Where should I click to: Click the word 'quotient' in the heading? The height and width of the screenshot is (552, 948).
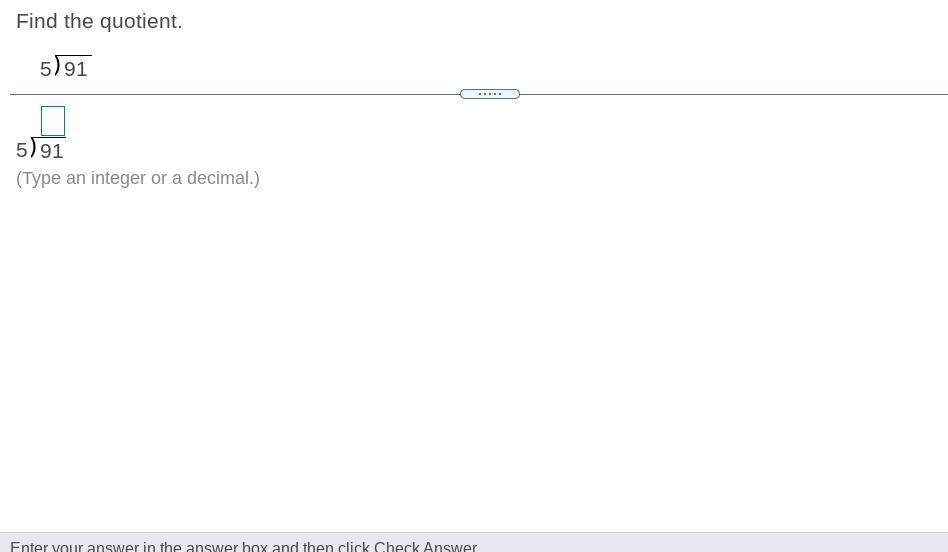point(138,22)
